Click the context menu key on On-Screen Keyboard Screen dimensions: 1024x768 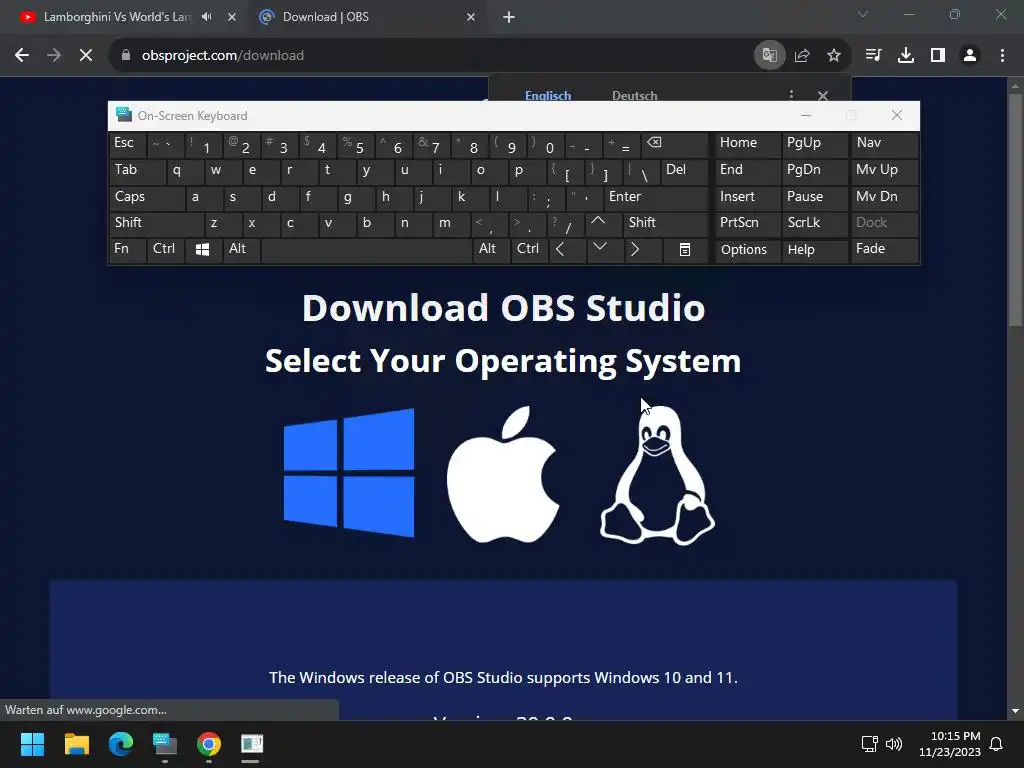[x=684, y=249]
